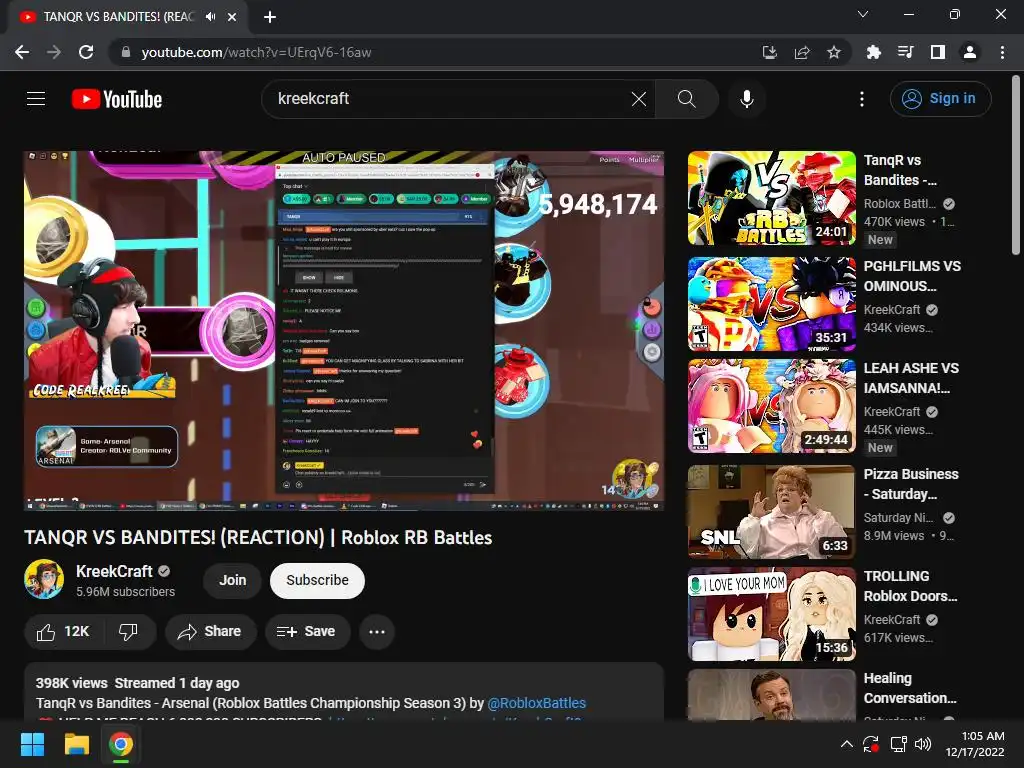This screenshot has height=768, width=1024.
Task: Open PGHLFILMS VS OMINOUS video thumbnail
Action: pos(772,304)
